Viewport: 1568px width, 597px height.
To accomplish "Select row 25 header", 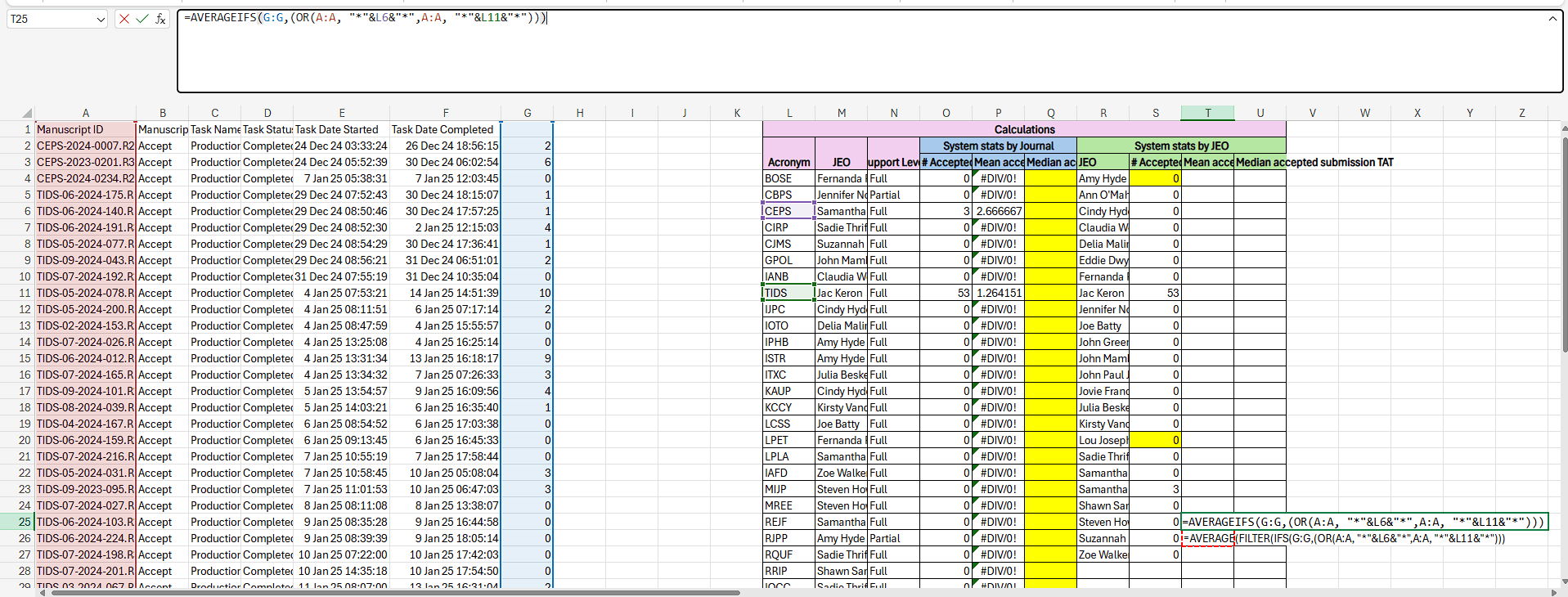I will (x=17, y=522).
